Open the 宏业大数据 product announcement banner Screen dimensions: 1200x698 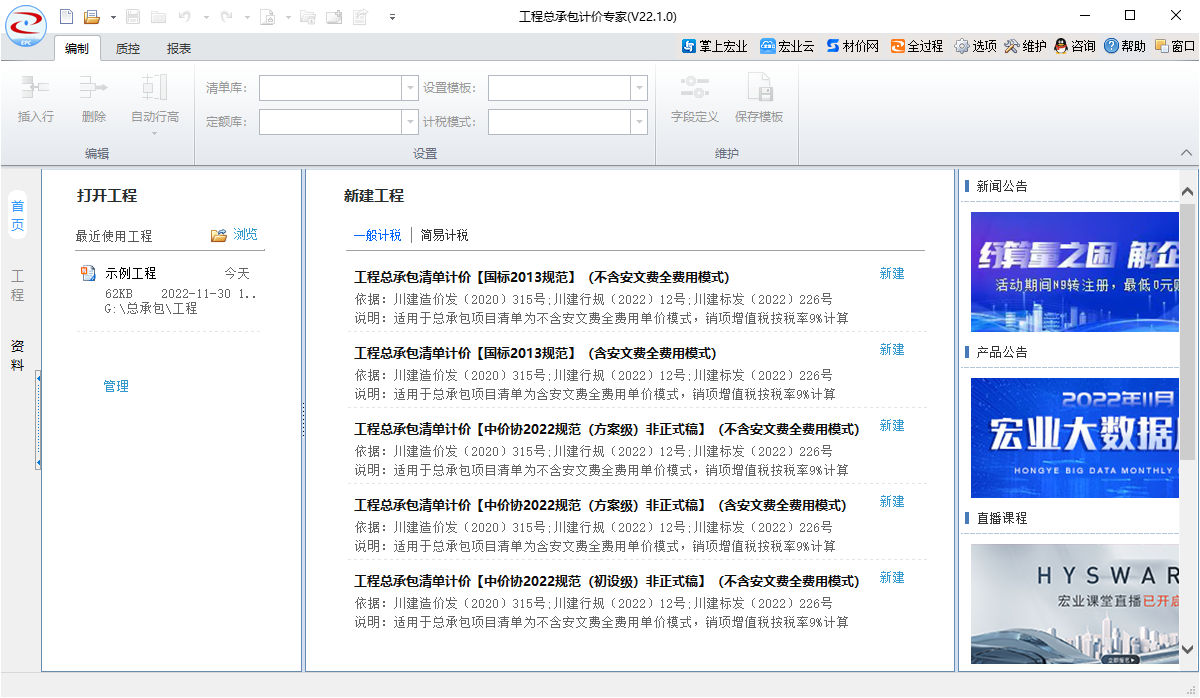(x=1070, y=438)
